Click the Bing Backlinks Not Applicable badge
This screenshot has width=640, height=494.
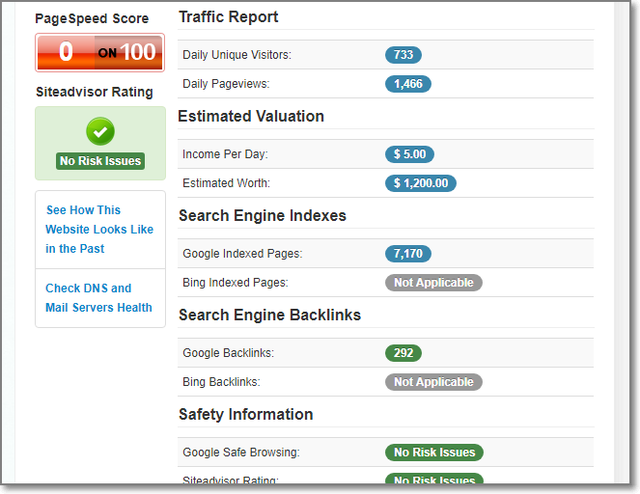click(x=433, y=382)
